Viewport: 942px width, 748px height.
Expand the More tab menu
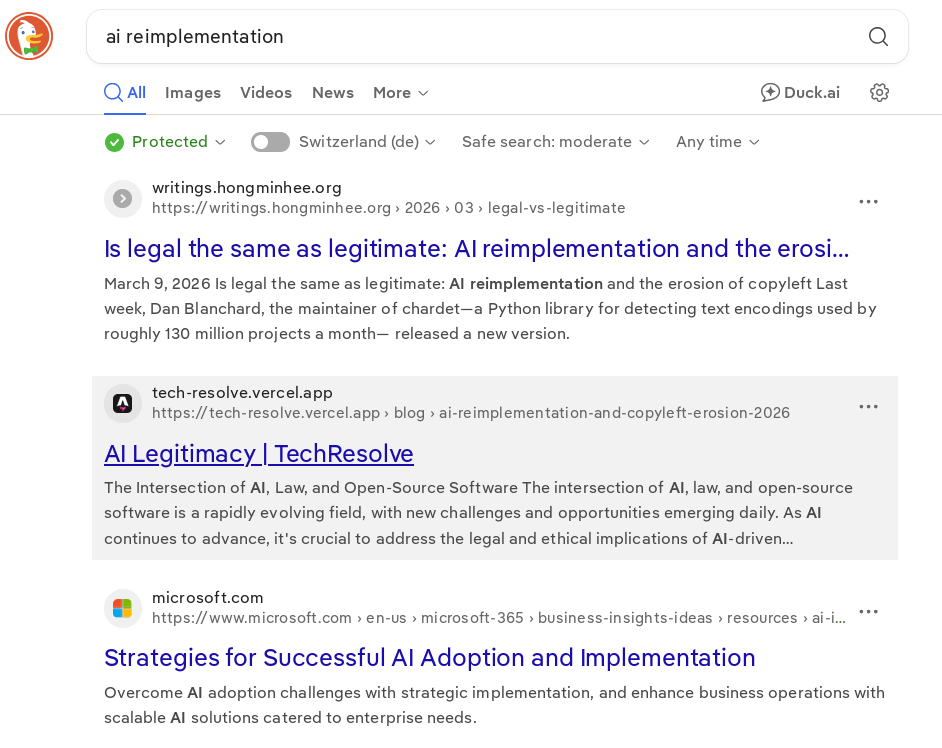(x=401, y=93)
